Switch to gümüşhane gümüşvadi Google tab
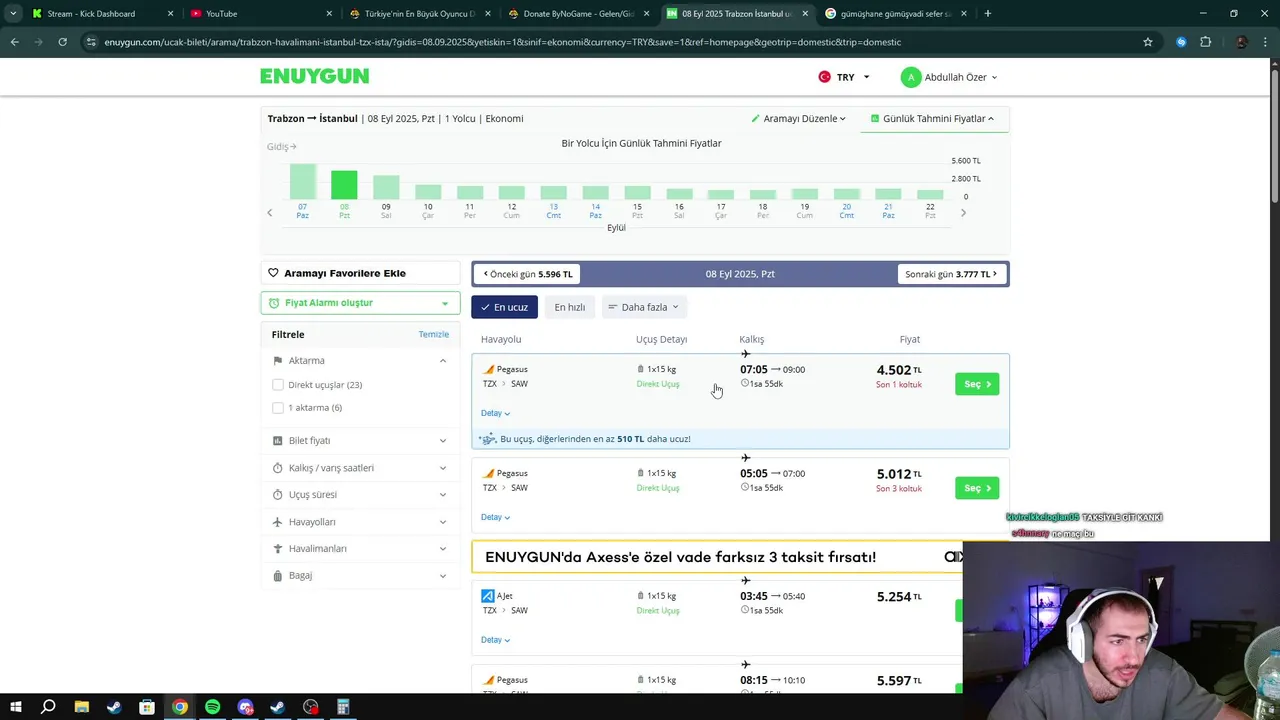This screenshot has height=720, width=1280. click(x=894, y=14)
